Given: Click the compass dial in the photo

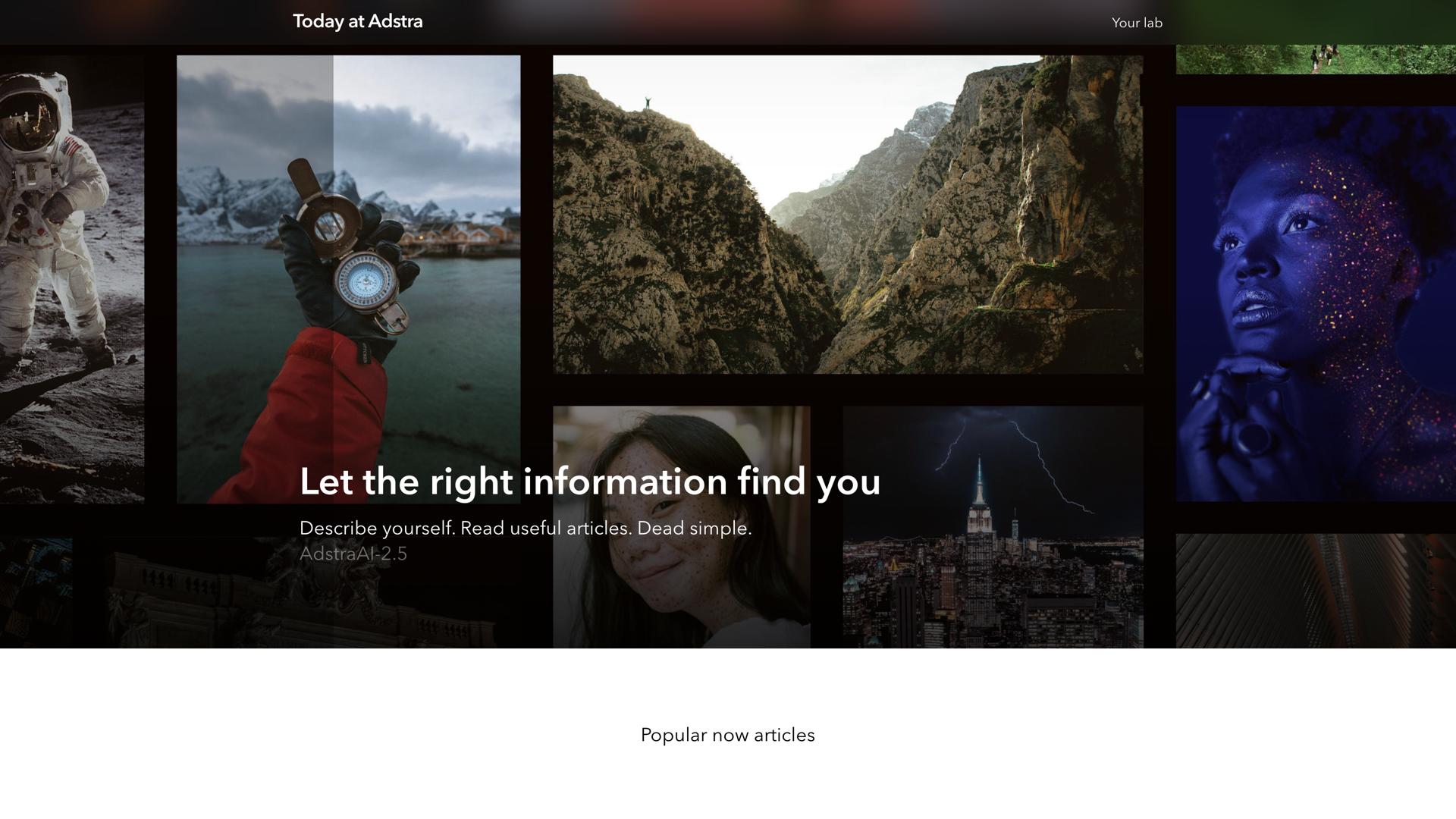Looking at the screenshot, I should 365,281.
